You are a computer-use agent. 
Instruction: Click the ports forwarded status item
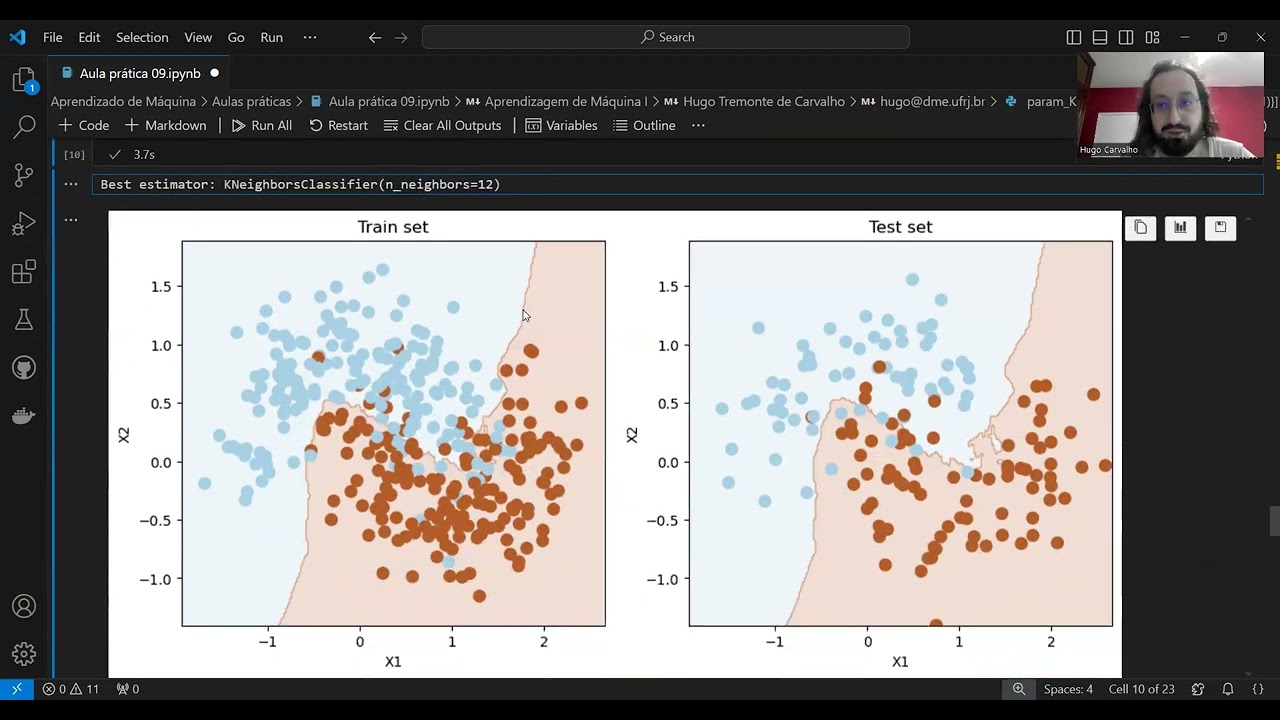(128, 689)
